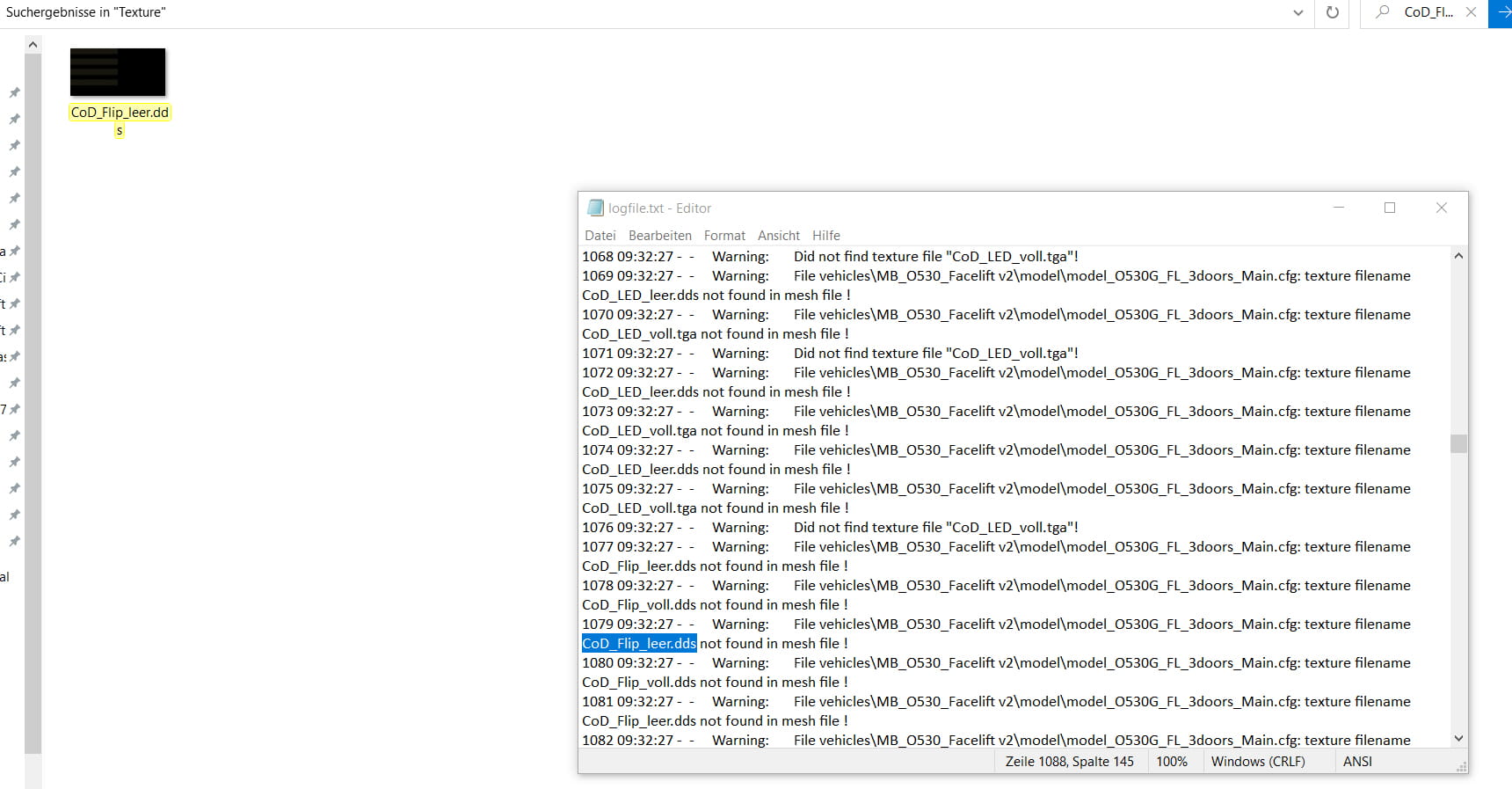1512x789 pixels.
Task: Open the Bearbeiten menu
Action: pos(659,236)
